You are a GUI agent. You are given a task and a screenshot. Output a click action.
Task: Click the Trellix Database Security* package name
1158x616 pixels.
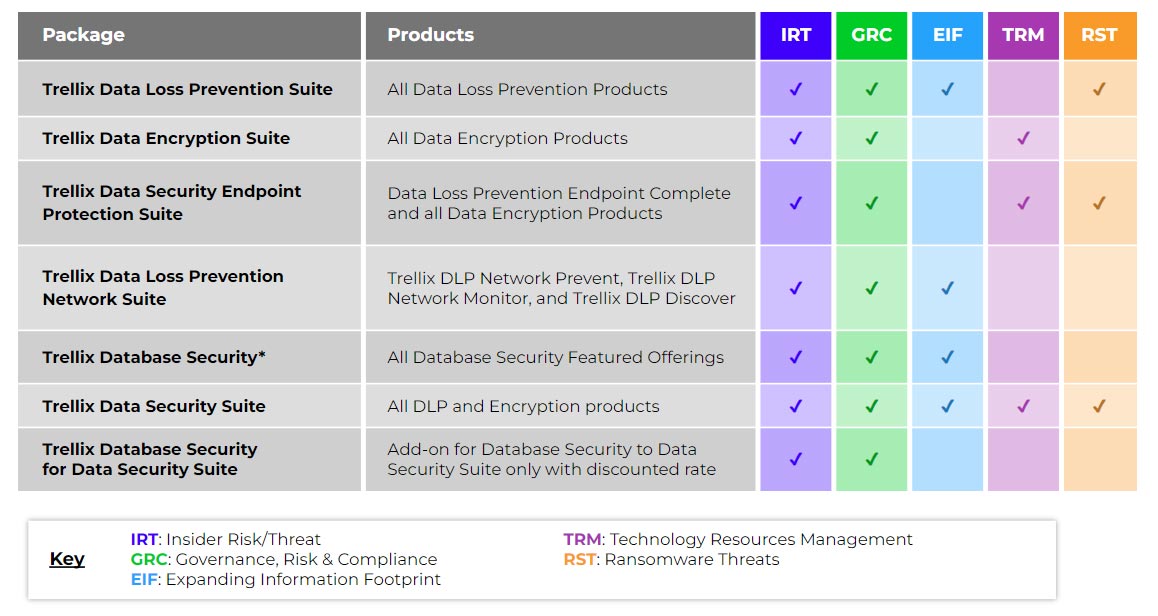tap(154, 357)
